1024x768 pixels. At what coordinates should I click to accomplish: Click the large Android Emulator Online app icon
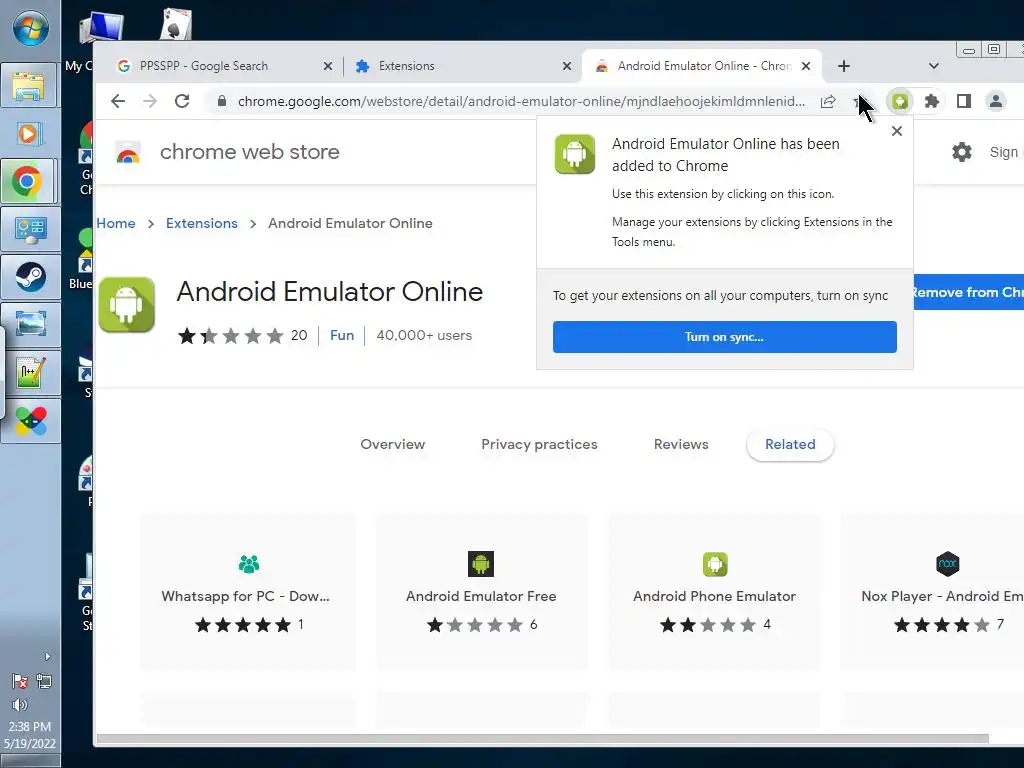[127, 305]
